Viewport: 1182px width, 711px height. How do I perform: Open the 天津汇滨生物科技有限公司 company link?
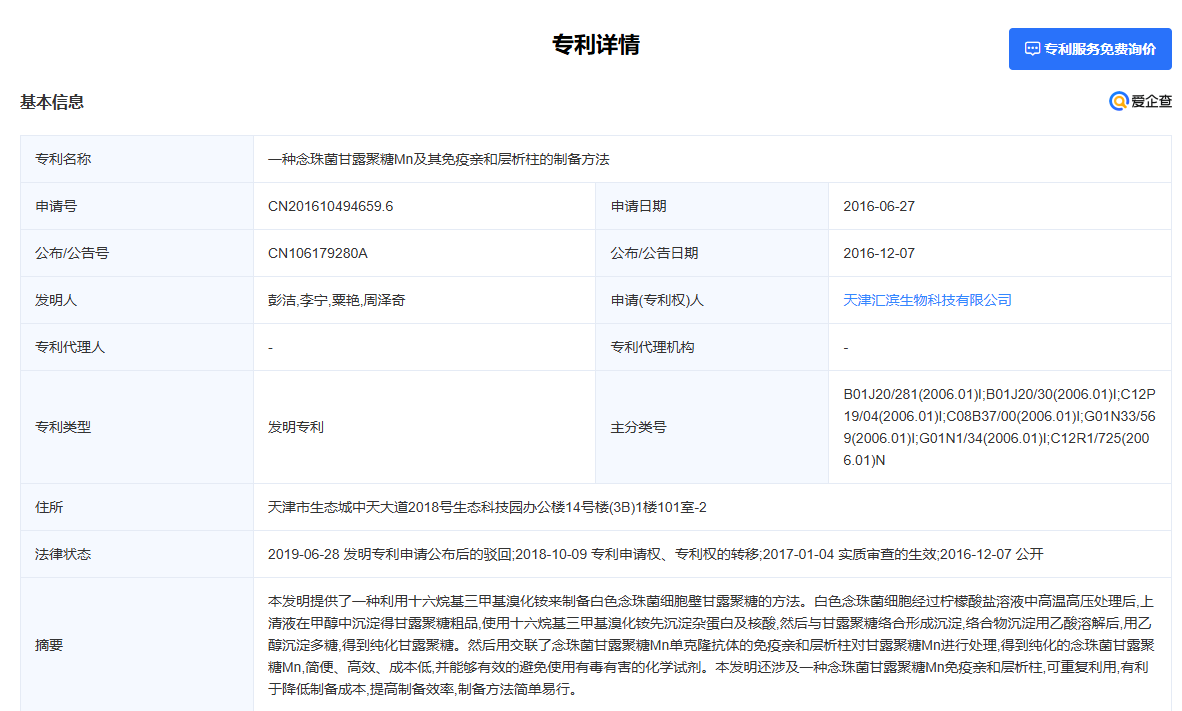point(927,300)
